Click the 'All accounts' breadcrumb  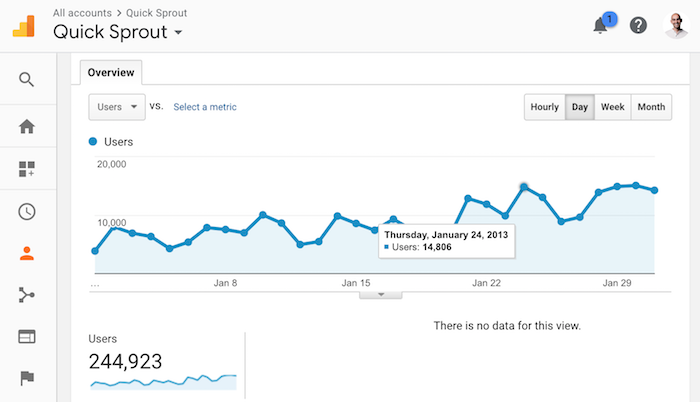82,13
